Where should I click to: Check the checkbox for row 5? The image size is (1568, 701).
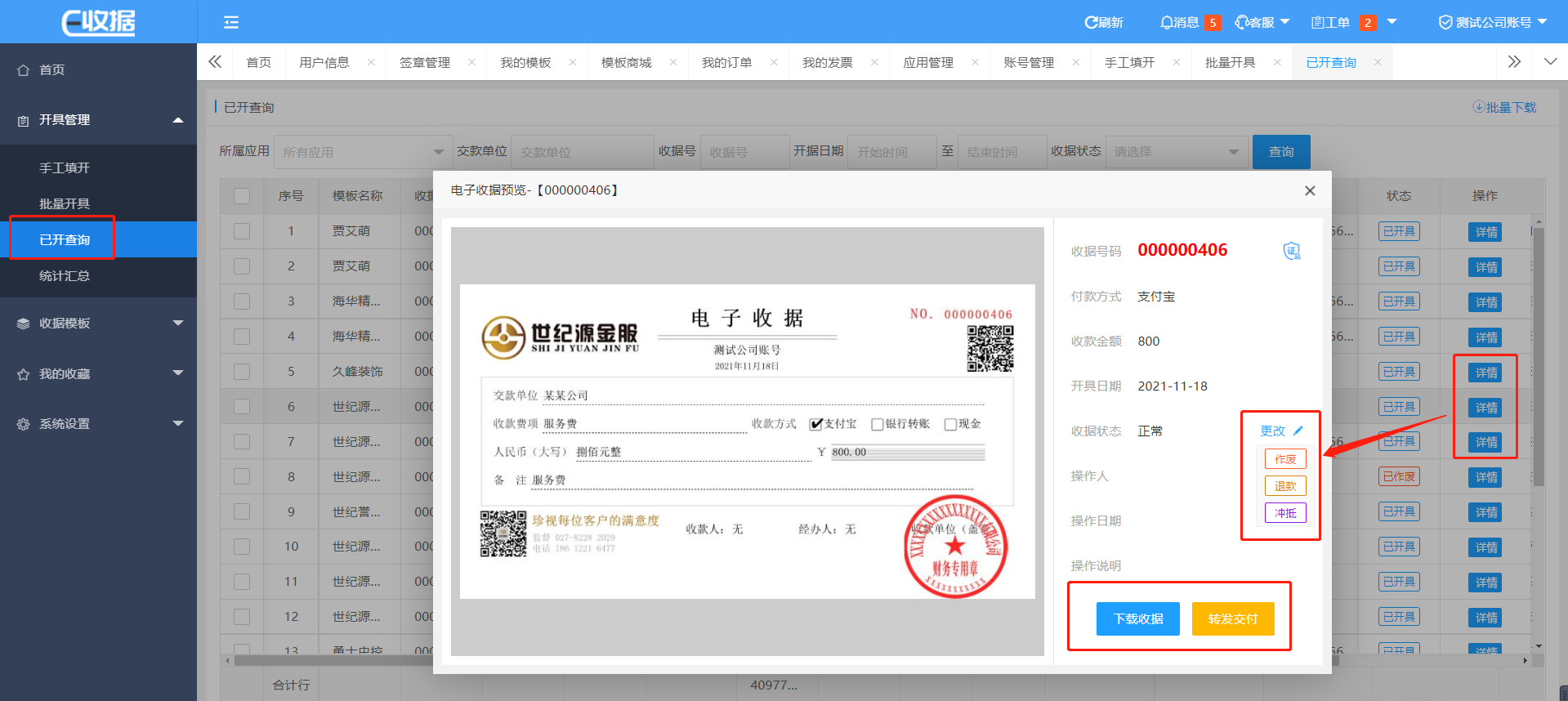pyautogui.click(x=242, y=372)
